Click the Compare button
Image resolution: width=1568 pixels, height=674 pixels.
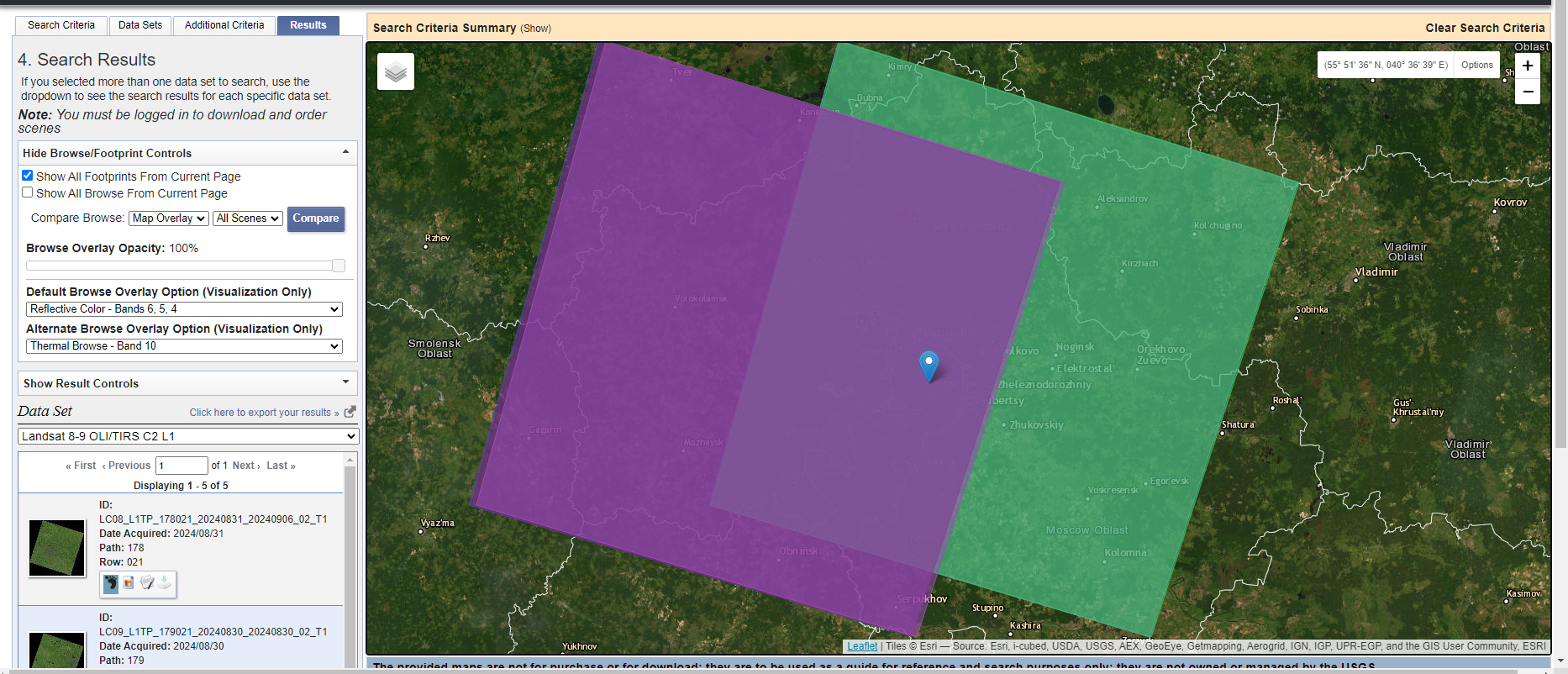pos(316,219)
